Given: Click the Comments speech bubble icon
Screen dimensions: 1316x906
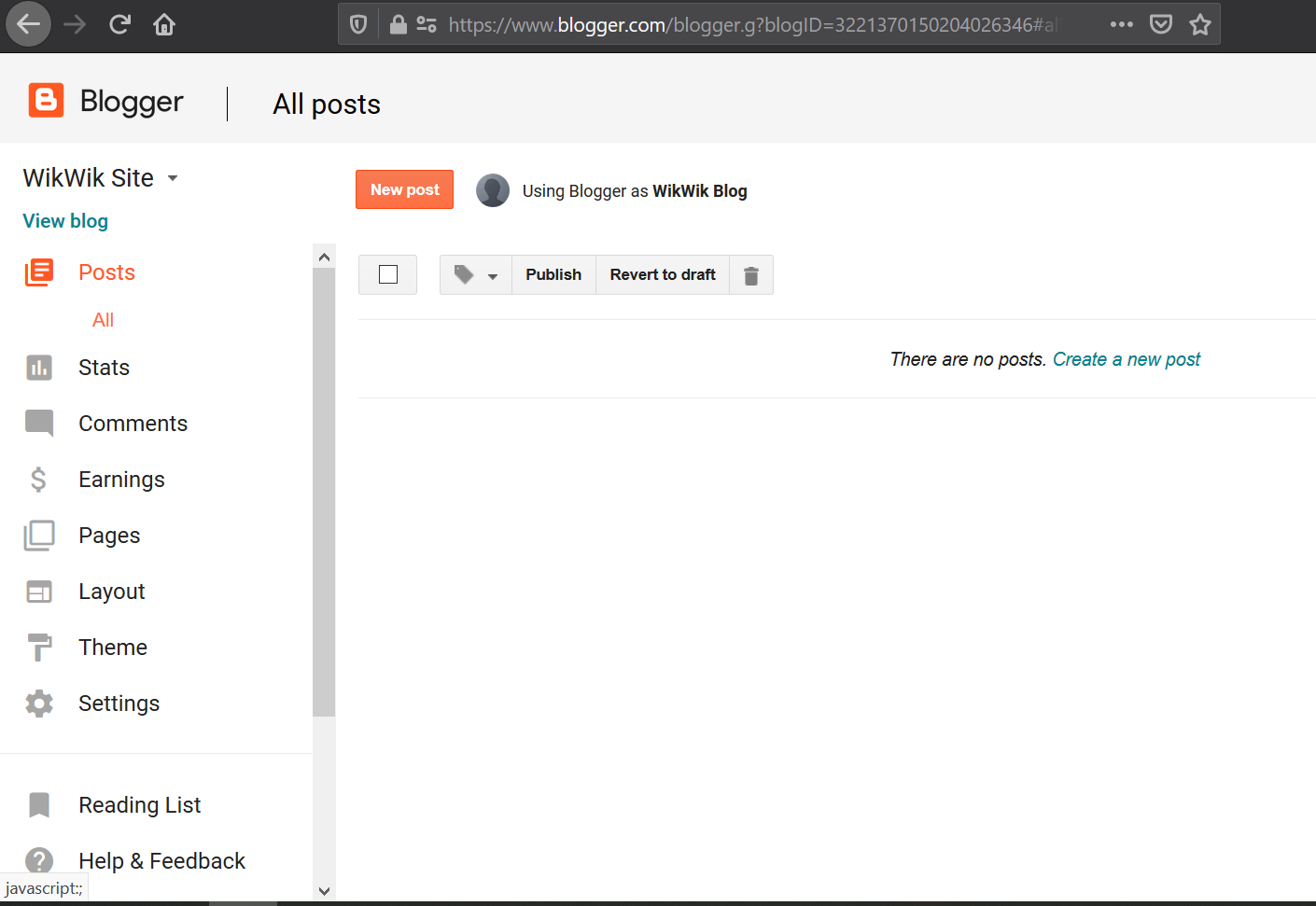Looking at the screenshot, I should [x=39, y=424].
